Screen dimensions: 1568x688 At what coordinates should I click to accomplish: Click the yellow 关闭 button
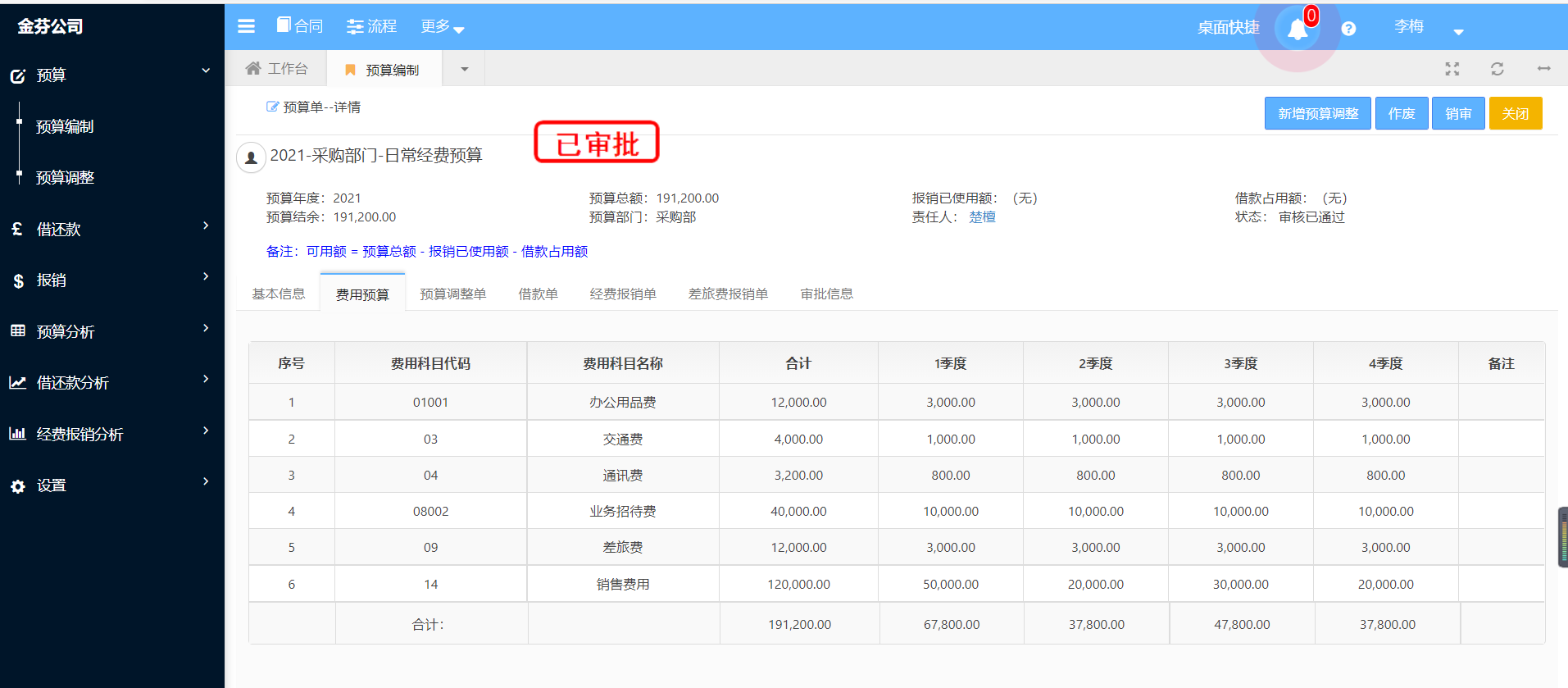click(x=1516, y=113)
